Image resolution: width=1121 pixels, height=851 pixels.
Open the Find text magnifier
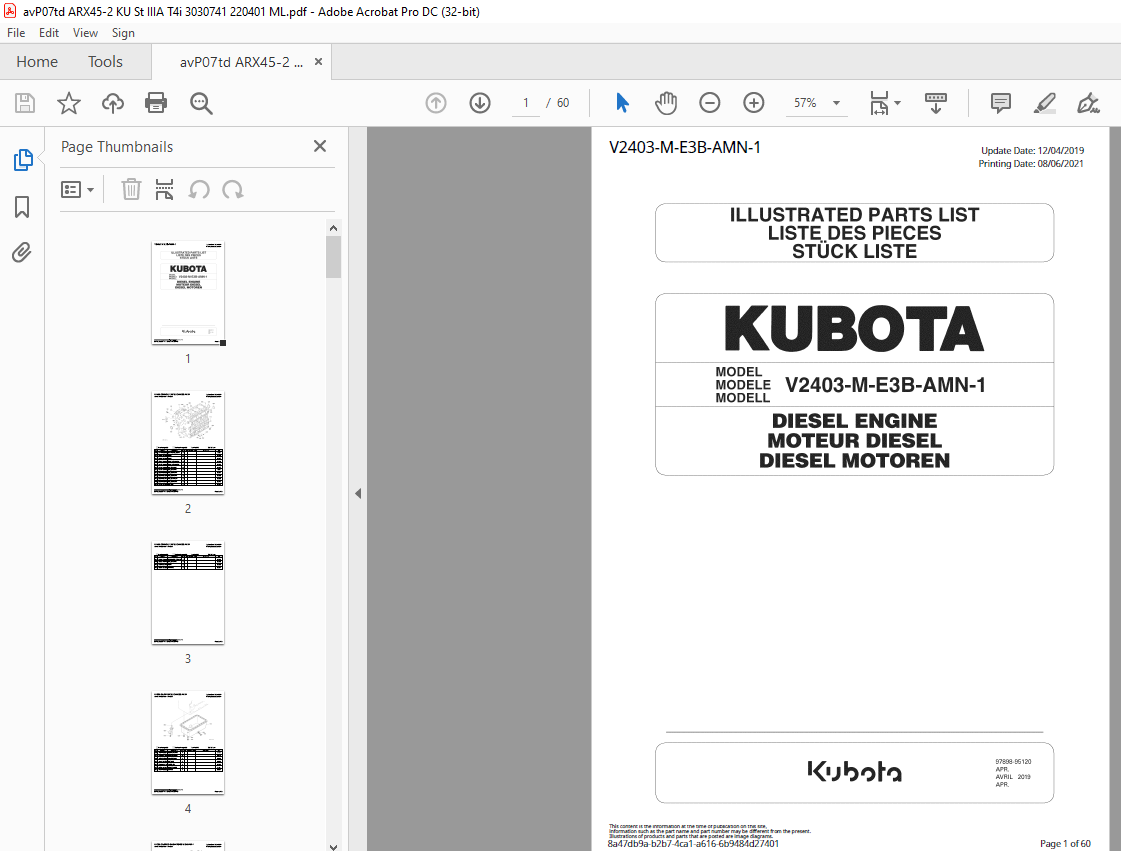point(201,103)
